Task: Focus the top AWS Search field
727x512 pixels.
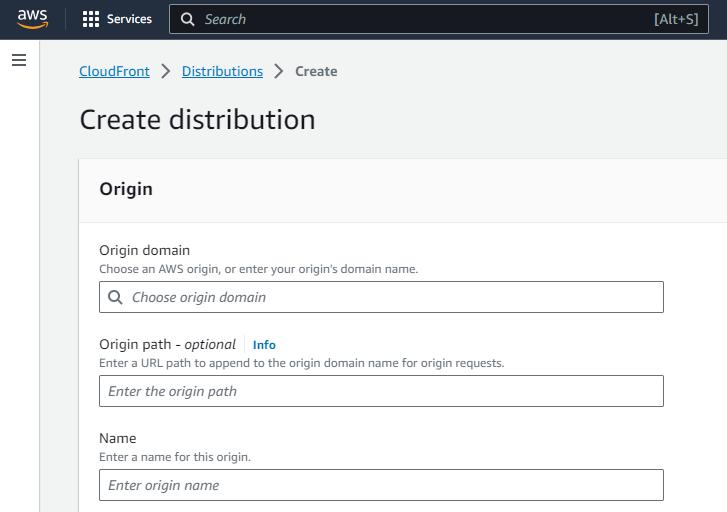Action: point(439,19)
